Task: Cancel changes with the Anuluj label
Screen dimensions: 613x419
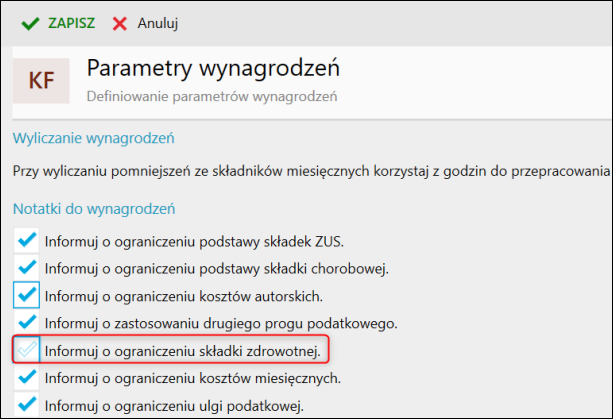Action: (158, 23)
